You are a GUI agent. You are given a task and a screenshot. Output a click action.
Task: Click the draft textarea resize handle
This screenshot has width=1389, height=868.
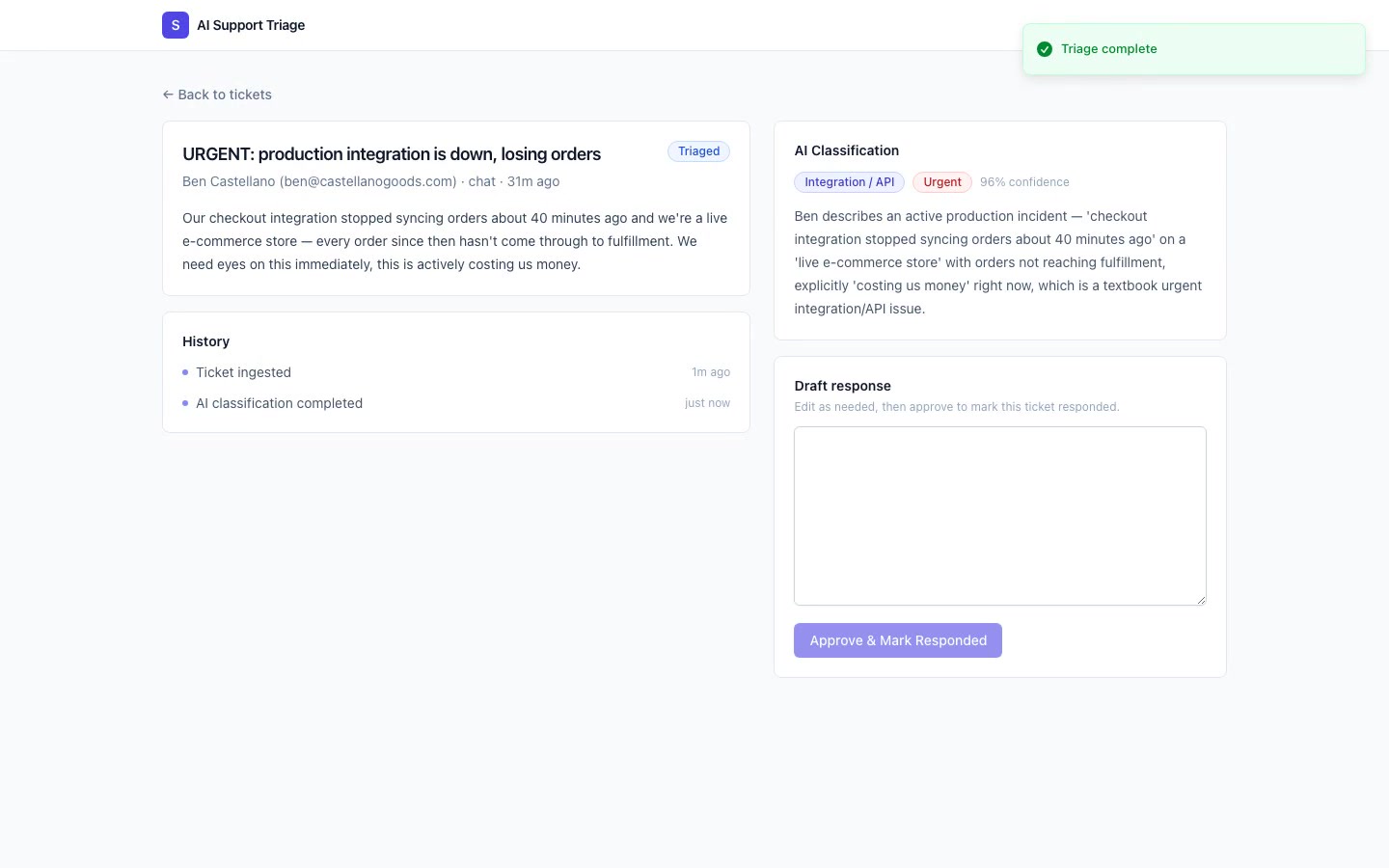[x=1201, y=600]
